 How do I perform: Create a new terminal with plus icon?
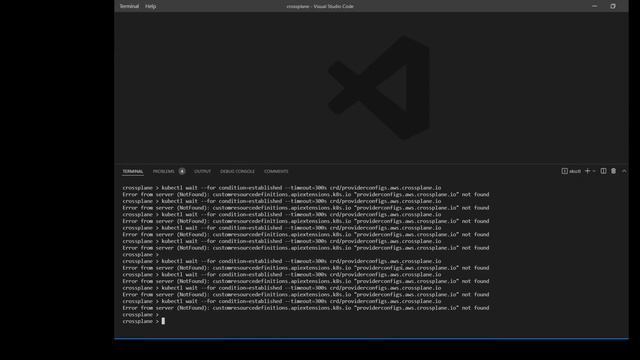point(587,171)
